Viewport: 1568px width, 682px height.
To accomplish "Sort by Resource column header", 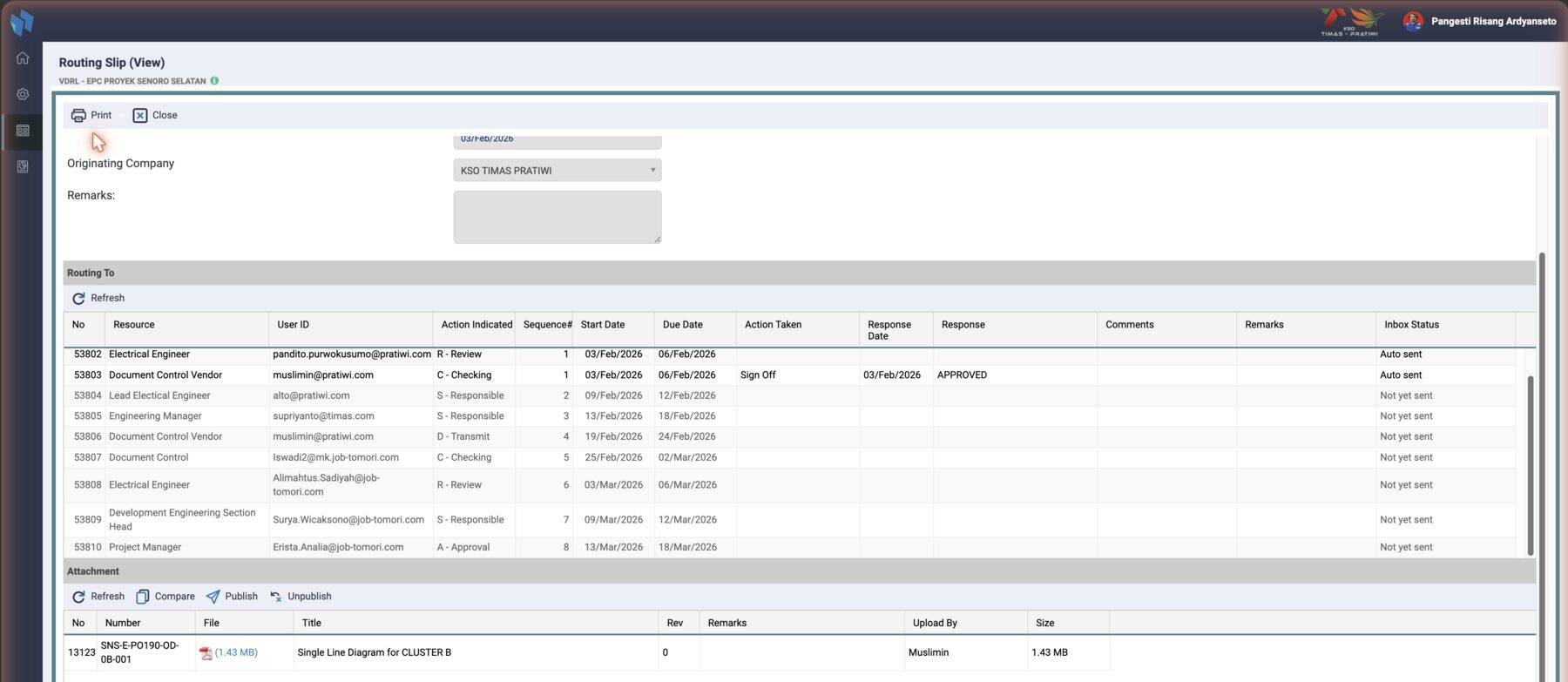I will coord(186,330).
